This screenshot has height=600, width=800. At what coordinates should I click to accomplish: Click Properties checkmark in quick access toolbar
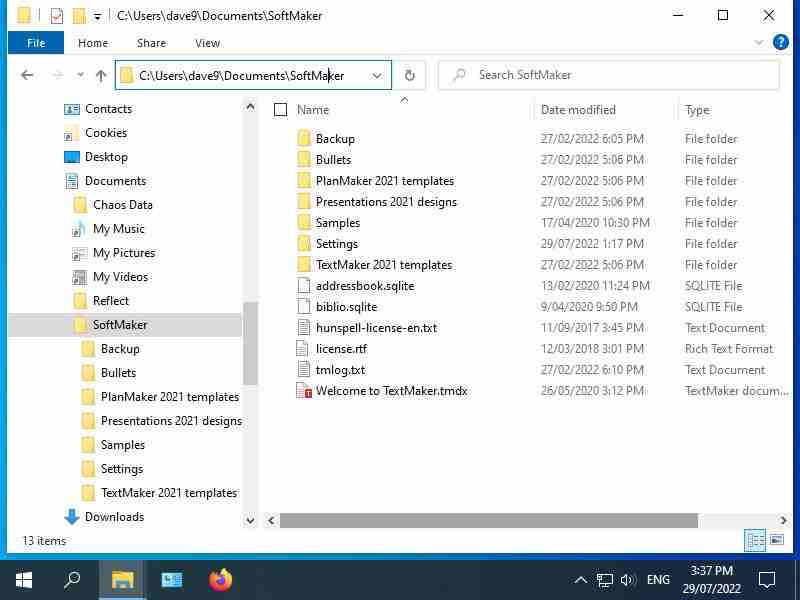point(56,16)
